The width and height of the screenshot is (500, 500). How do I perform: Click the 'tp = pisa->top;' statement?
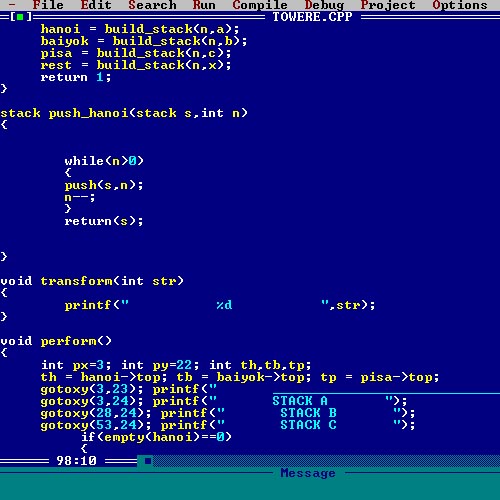coord(380,377)
